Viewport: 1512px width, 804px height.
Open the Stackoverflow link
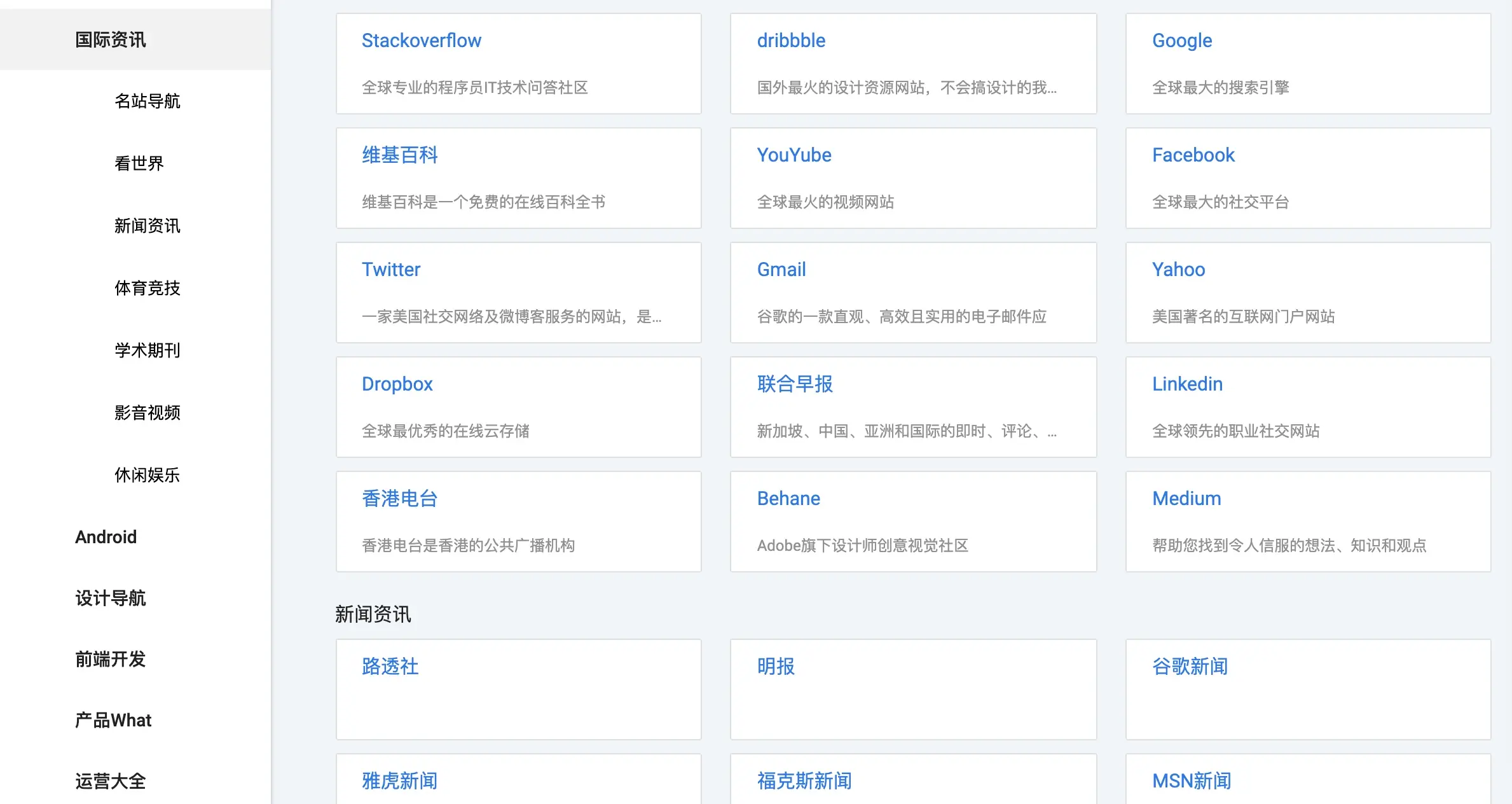pos(422,41)
